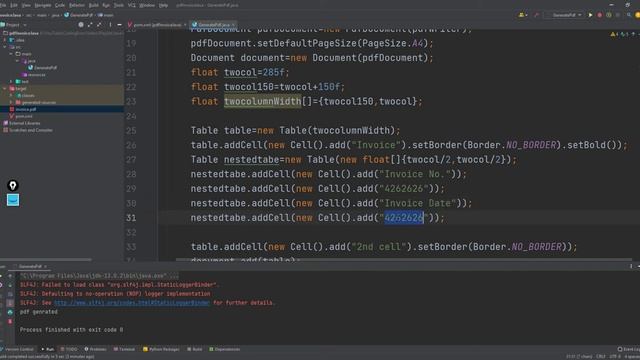Image resolution: width=640 pixels, height=360 pixels.
Task: Open the Run tool window button
Action: (48, 349)
